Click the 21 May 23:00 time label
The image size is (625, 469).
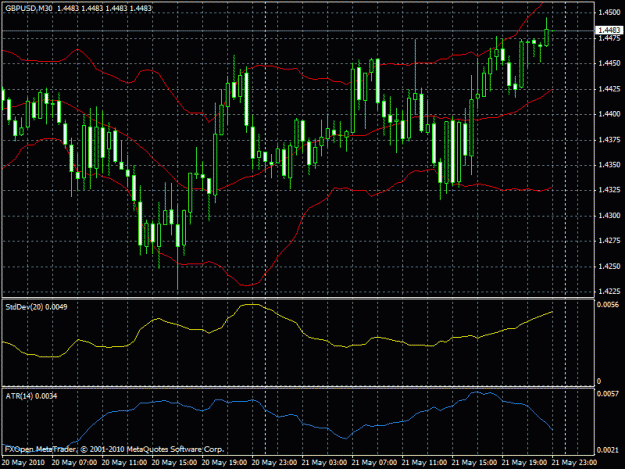pyautogui.click(x=574, y=463)
